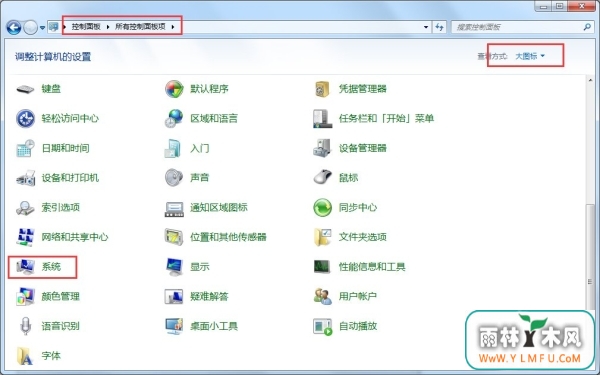
Task: Click the 通知区域图标 icon
Action: point(174,209)
